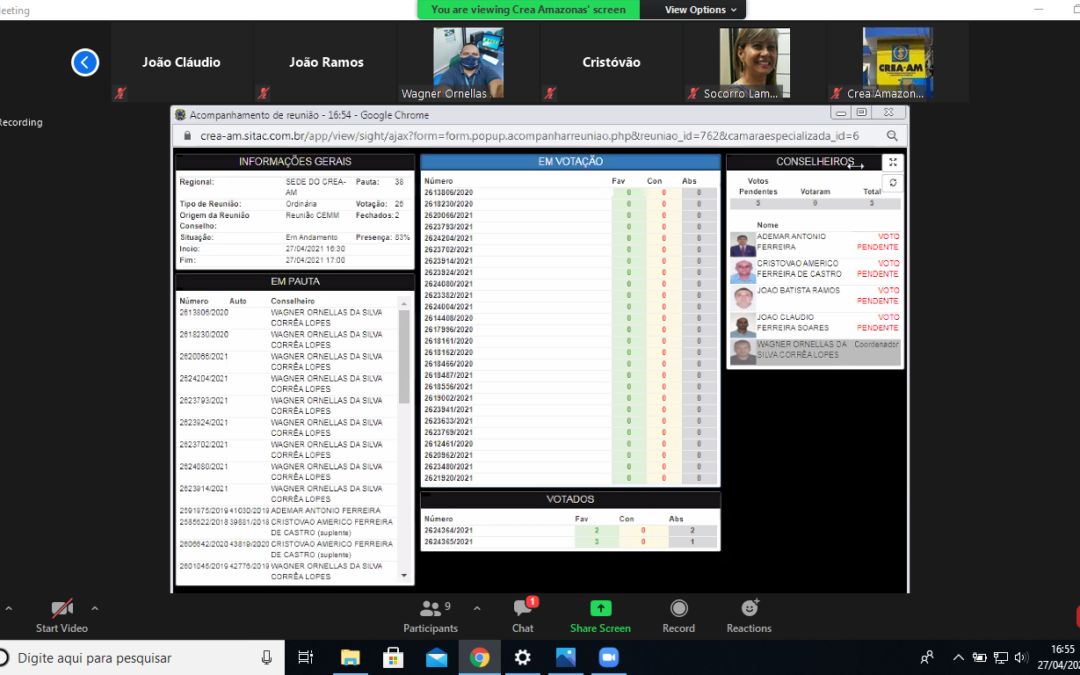This screenshot has width=1080, height=675.
Task: Click the green Share Screen button
Action: [601, 616]
